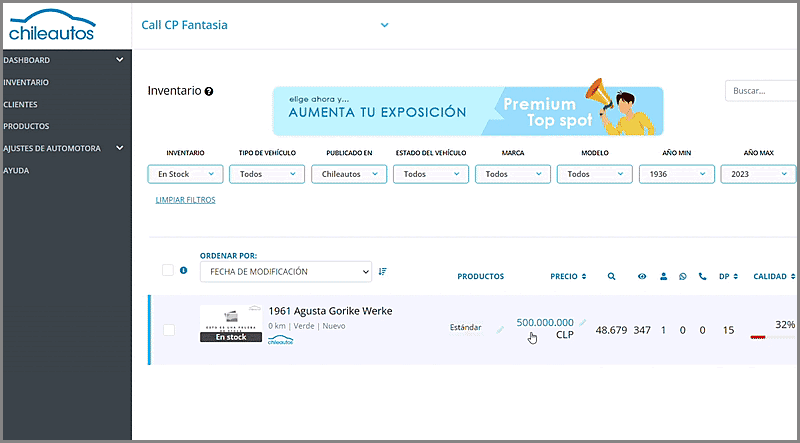Click the red quality progress bar

click(758, 337)
